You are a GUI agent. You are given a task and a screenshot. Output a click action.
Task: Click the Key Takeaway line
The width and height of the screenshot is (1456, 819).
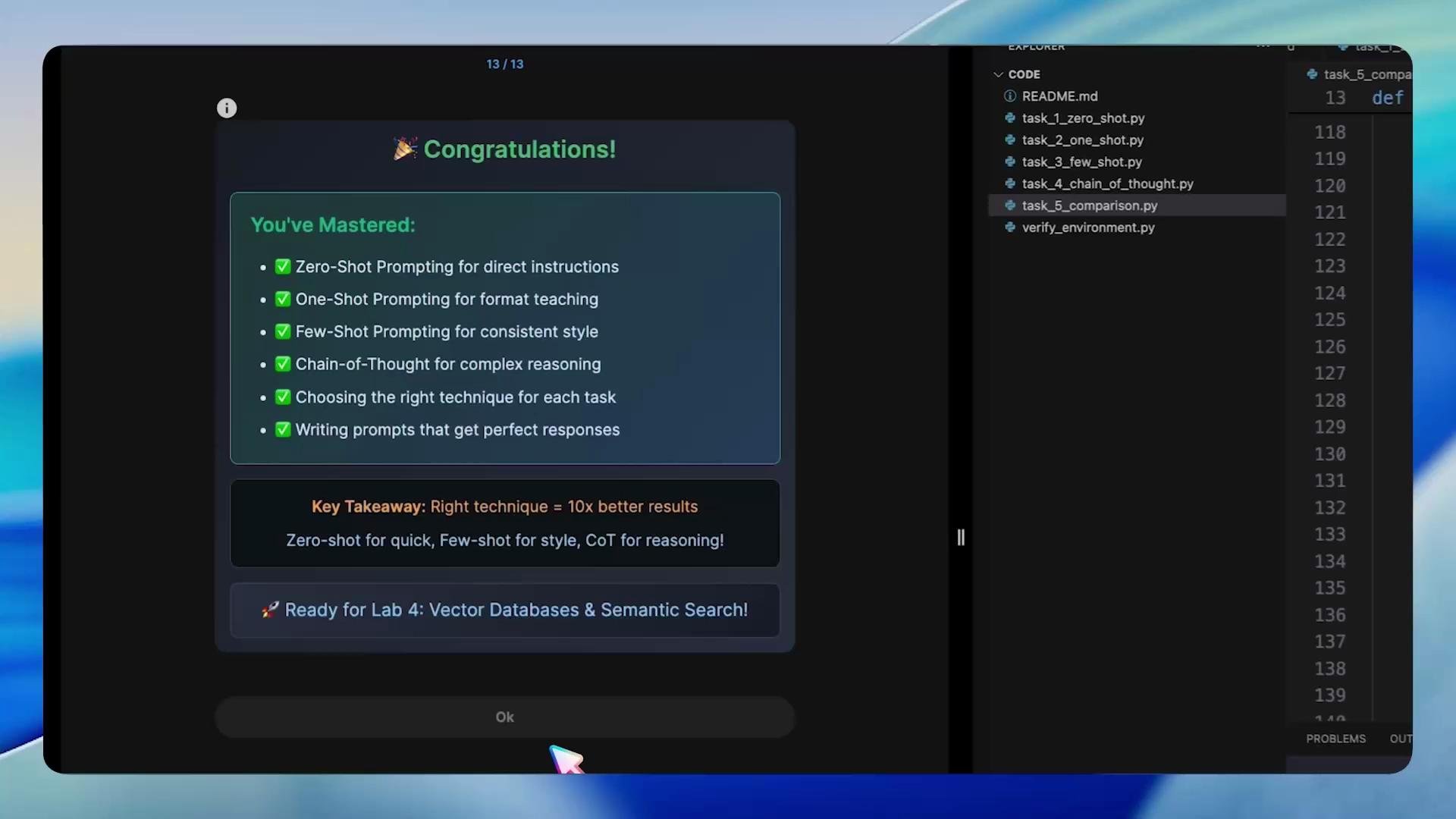tap(504, 507)
